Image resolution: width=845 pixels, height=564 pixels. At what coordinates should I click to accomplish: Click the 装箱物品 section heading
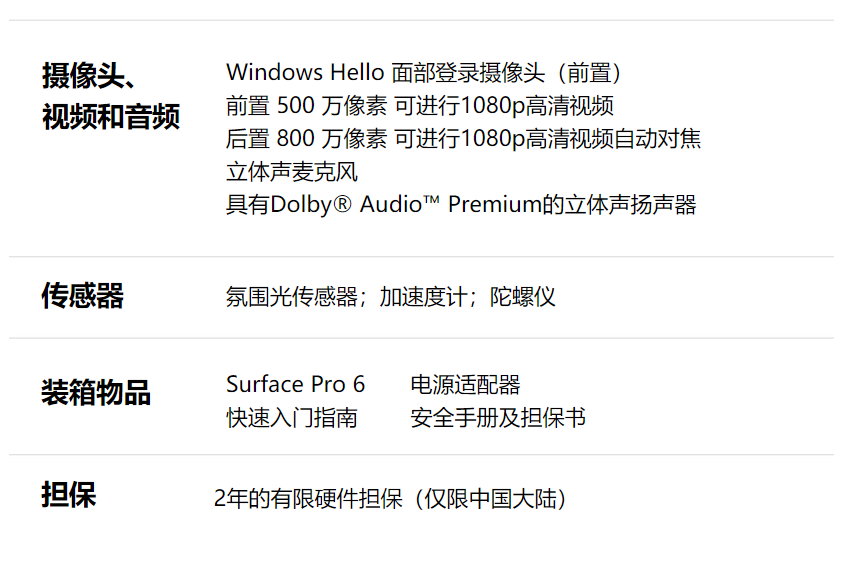pos(96,392)
